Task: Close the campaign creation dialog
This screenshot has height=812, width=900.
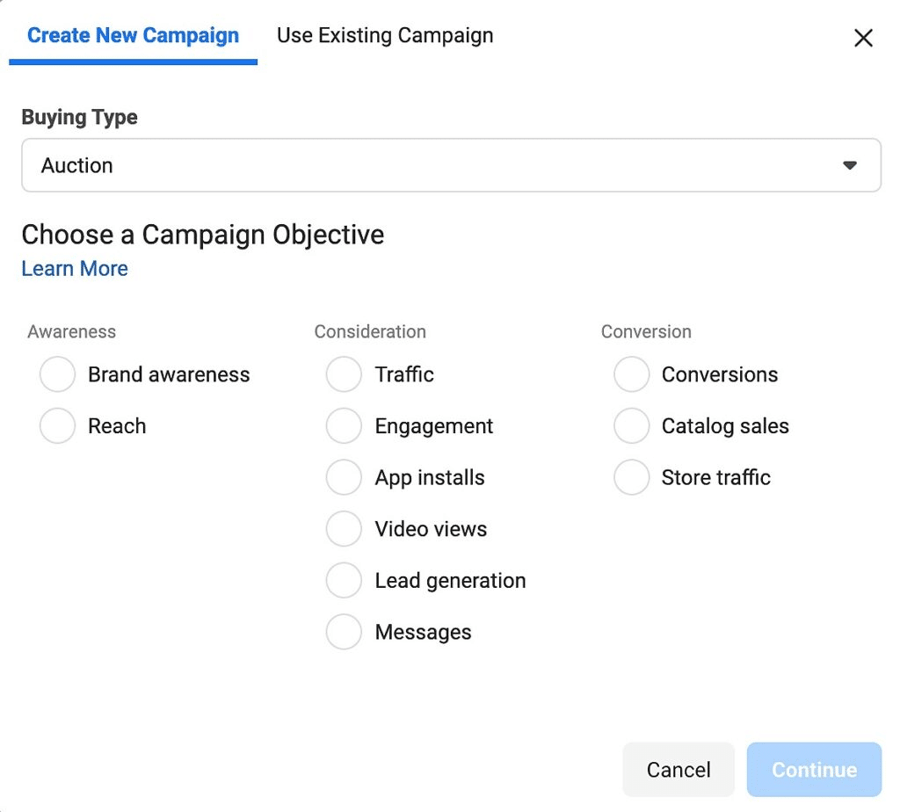Action: click(x=863, y=38)
